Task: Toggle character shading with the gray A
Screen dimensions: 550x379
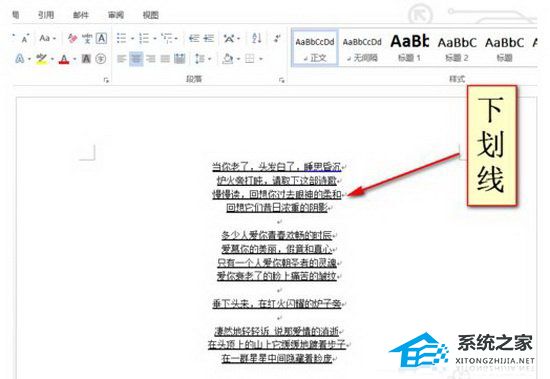Action: click(x=86, y=59)
